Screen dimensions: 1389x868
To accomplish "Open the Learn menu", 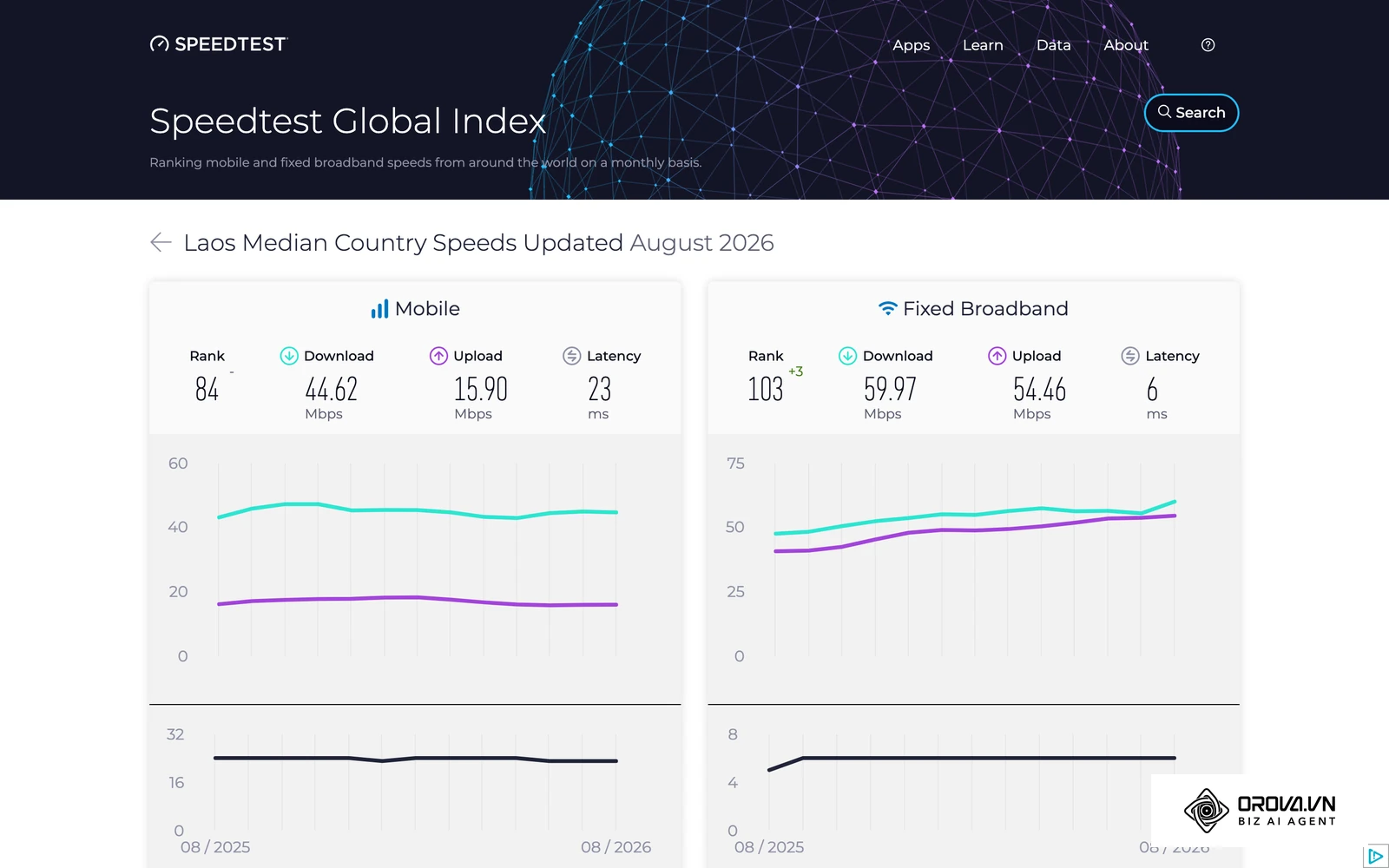I will tap(982, 45).
